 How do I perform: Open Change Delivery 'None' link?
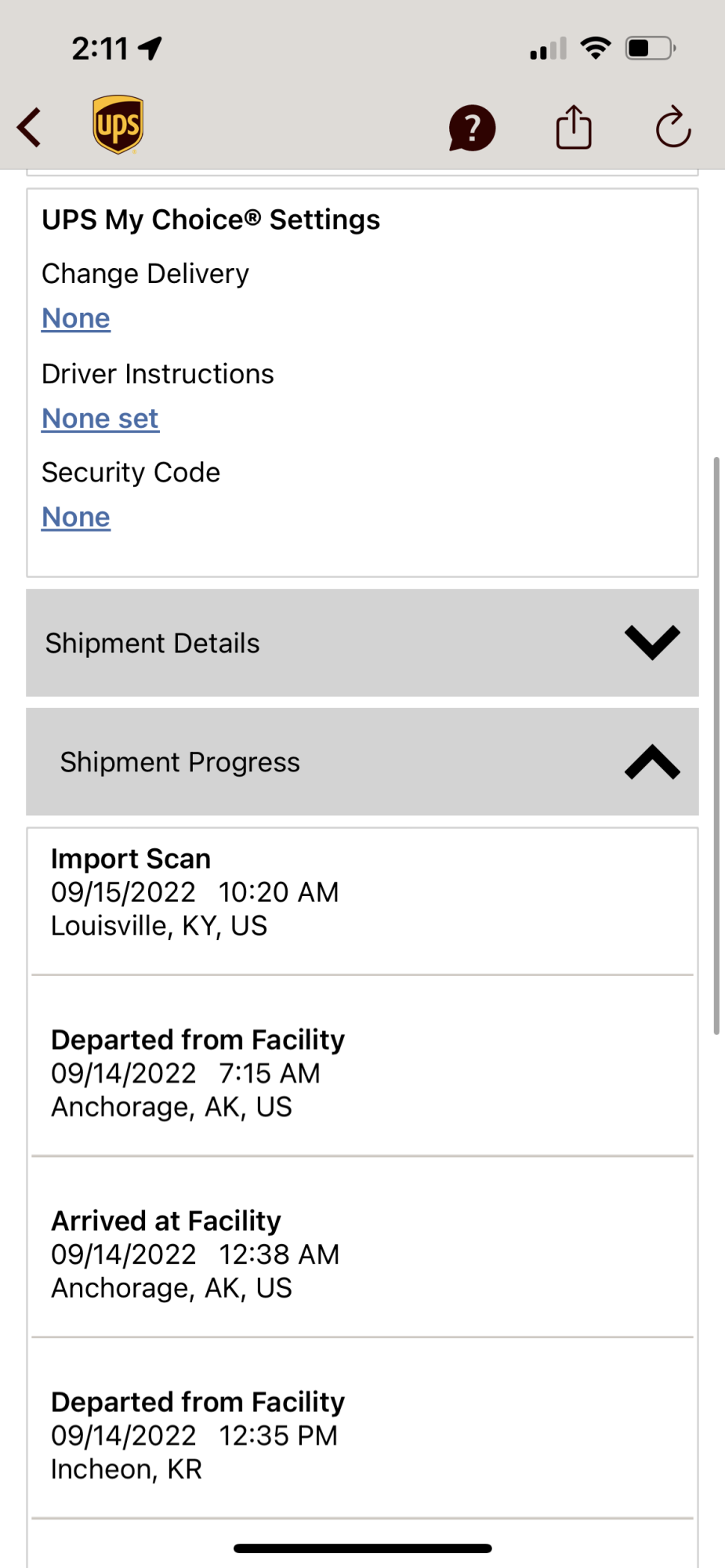pos(76,318)
